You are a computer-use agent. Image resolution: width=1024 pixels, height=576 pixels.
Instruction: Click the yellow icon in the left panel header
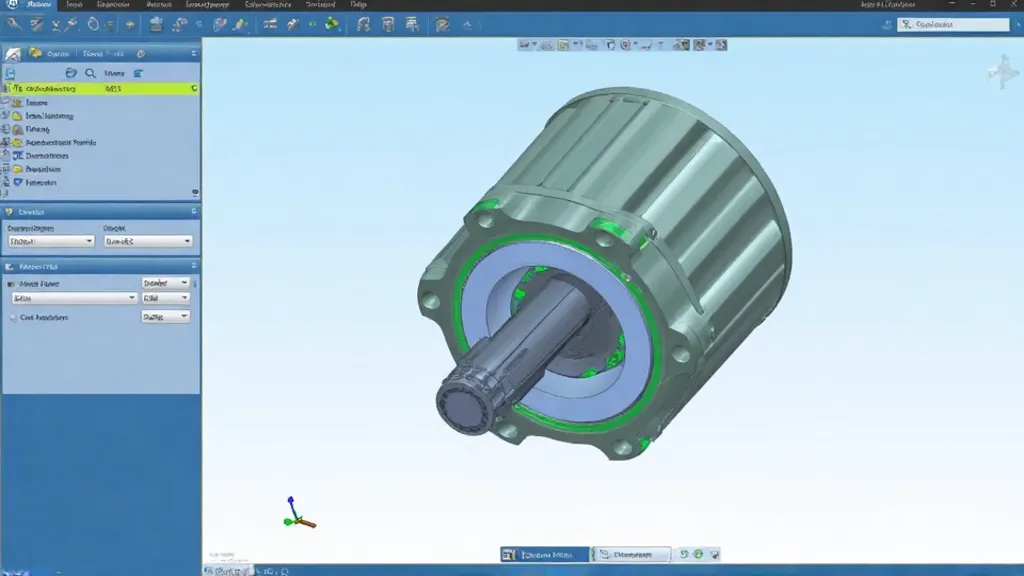pyautogui.click(x=35, y=53)
